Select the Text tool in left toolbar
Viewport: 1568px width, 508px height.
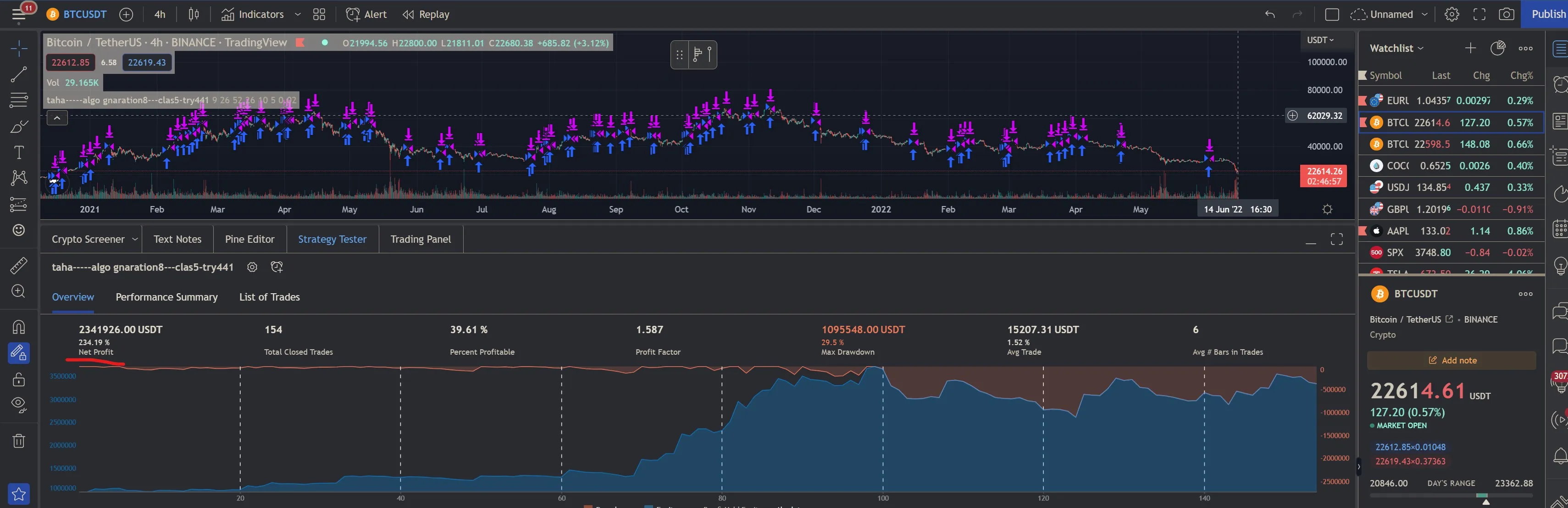(19, 152)
